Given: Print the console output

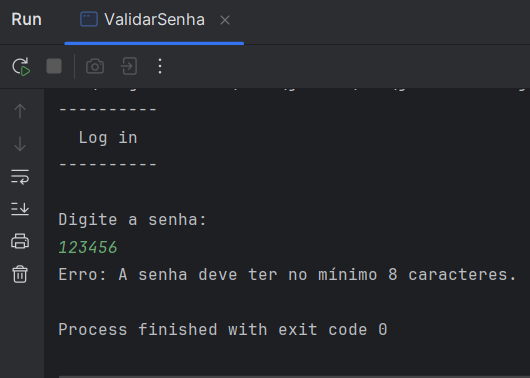Looking at the screenshot, I should [x=20, y=241].
